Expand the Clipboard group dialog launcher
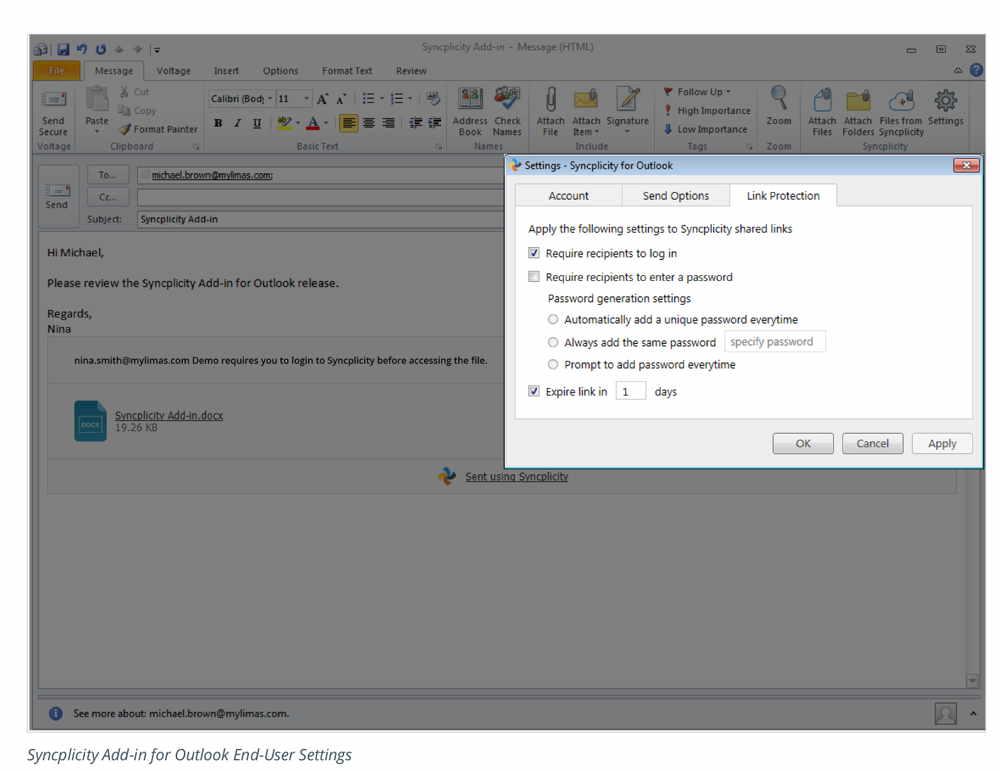The width and height of the screenshot is (1000, 771). 196,147
